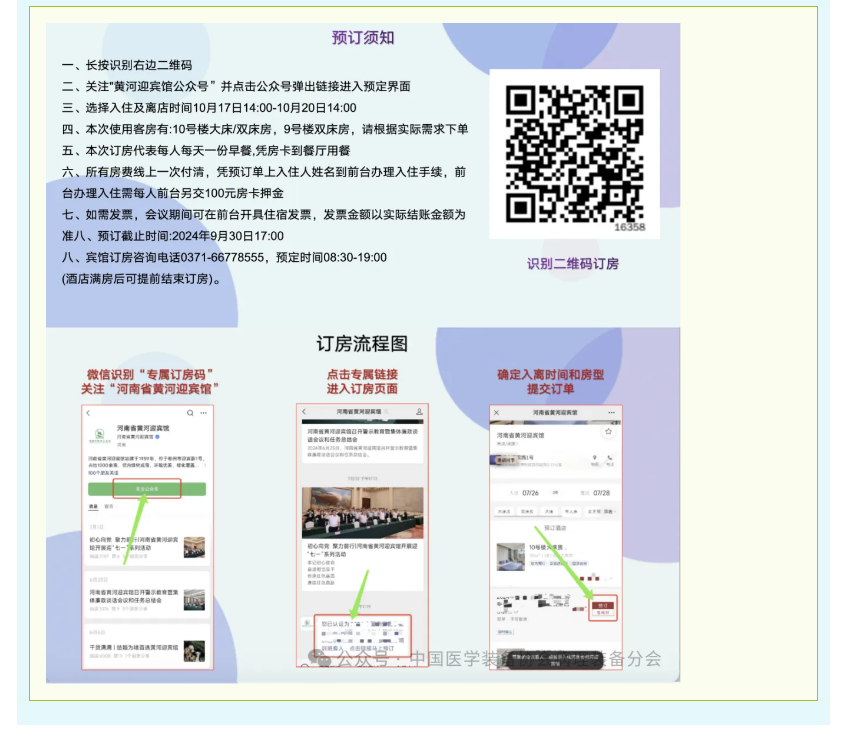
Task: Click the booking QR code
Action: pos(574,153)
